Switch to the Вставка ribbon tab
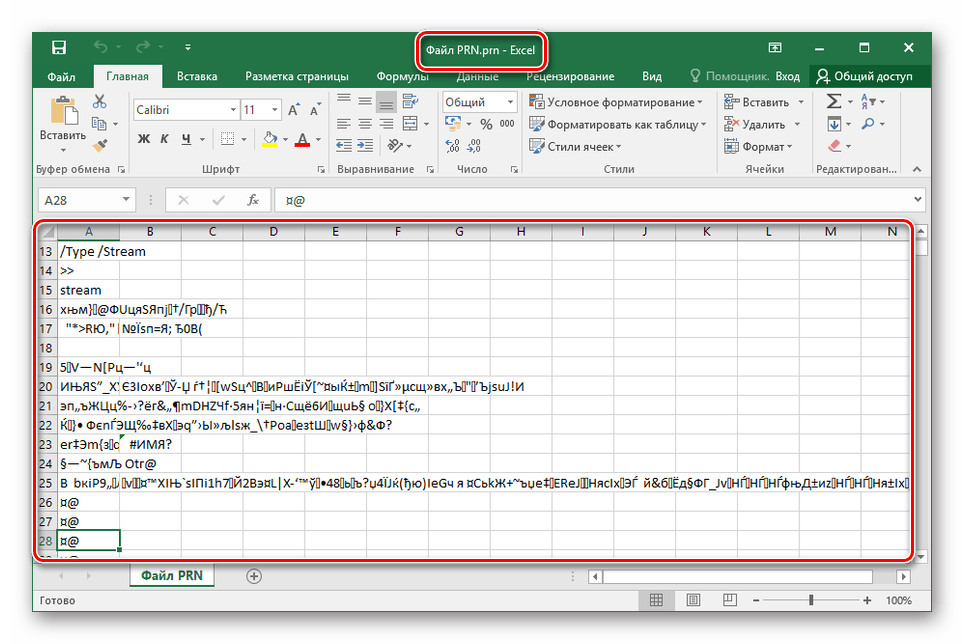 click(x=197, y=76)
